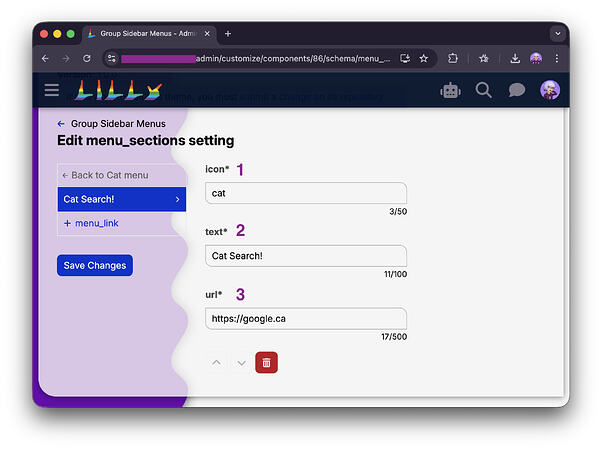Open site search magnifier icon
Screen dimensions: 601x450
(x=483, y=90)
